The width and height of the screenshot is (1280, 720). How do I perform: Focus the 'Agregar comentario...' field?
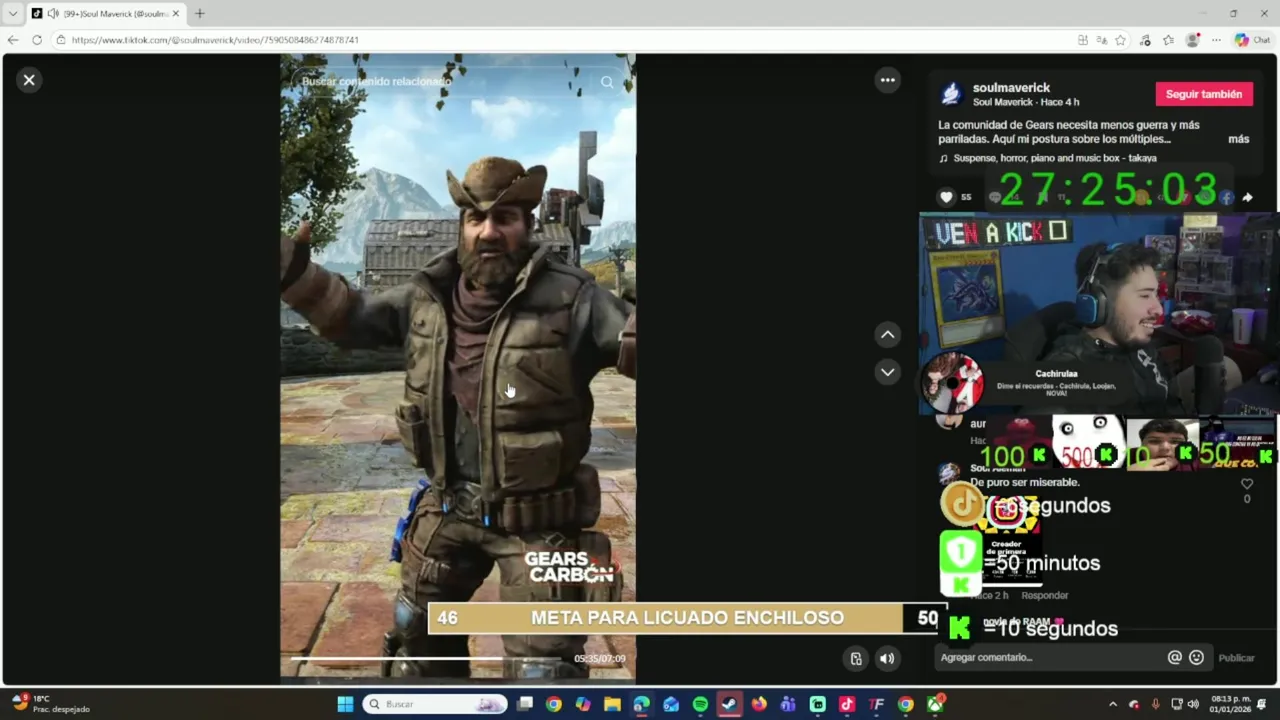(x=1050, y=657)
